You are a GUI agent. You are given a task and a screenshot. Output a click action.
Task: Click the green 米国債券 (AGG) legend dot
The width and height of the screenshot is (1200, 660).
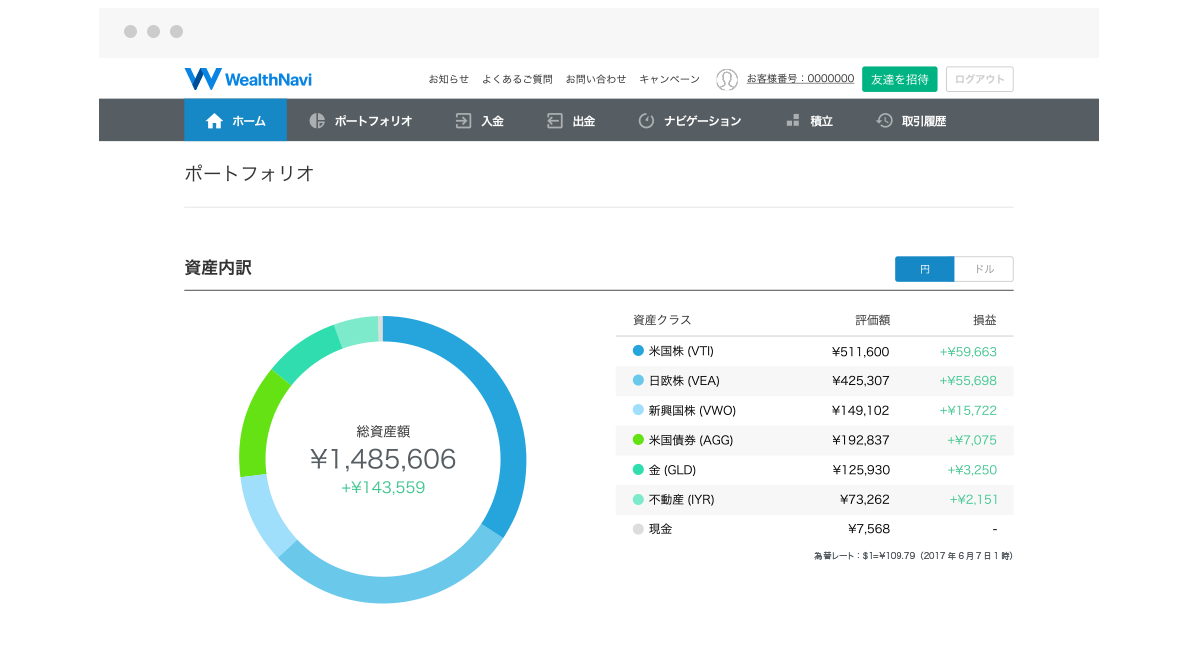coord(638,440)
